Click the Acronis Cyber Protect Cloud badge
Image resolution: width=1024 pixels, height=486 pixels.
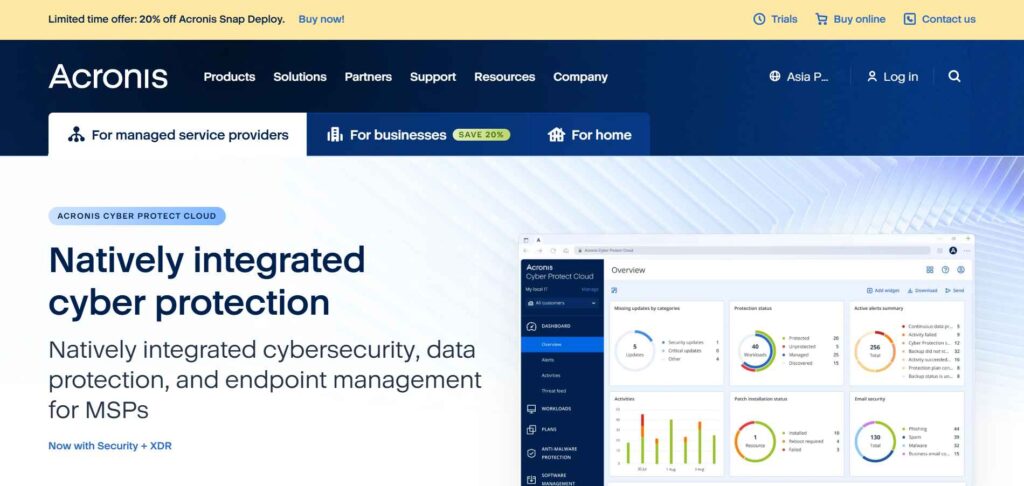(x=137, y=216)
